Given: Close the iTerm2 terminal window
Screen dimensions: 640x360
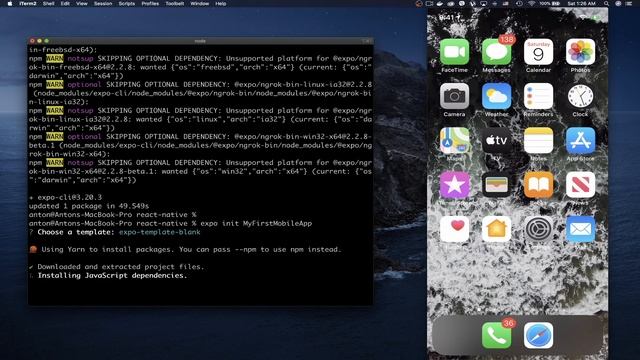Looking at the screenshot, I should [x=32, y=41].
